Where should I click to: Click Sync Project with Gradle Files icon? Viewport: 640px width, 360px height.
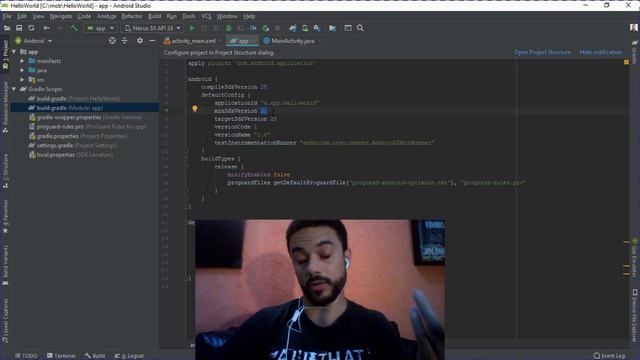(293, 28)
